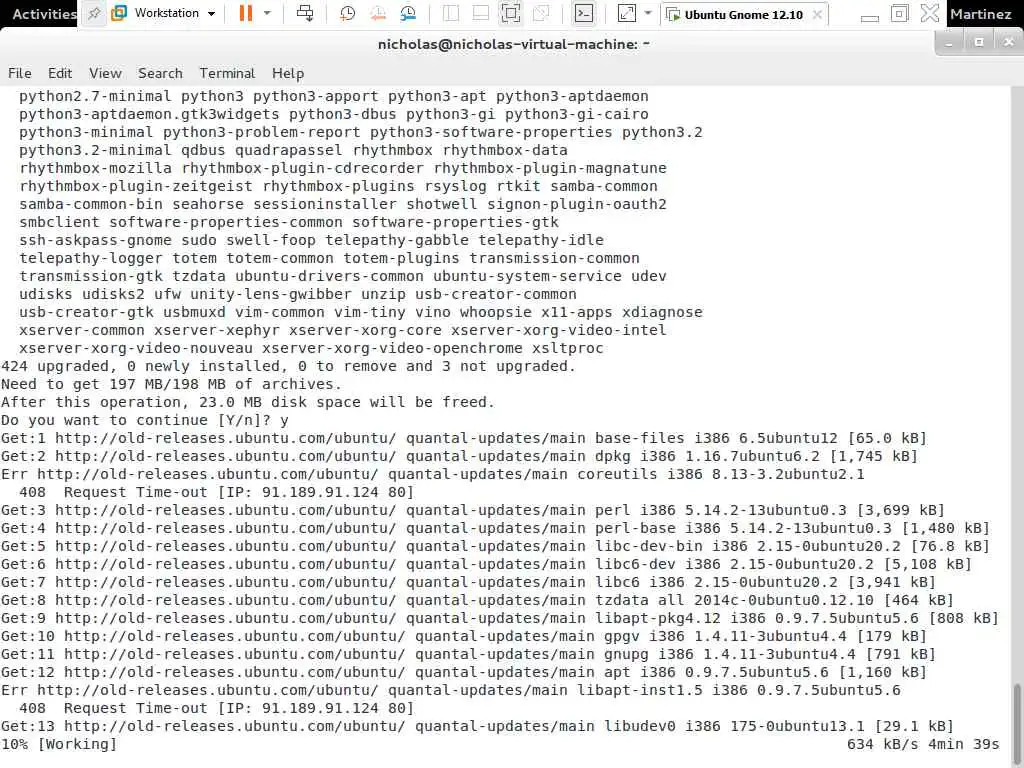Close the Workstation window
Screen dimensions: 1024x768
tap(930, 13)
